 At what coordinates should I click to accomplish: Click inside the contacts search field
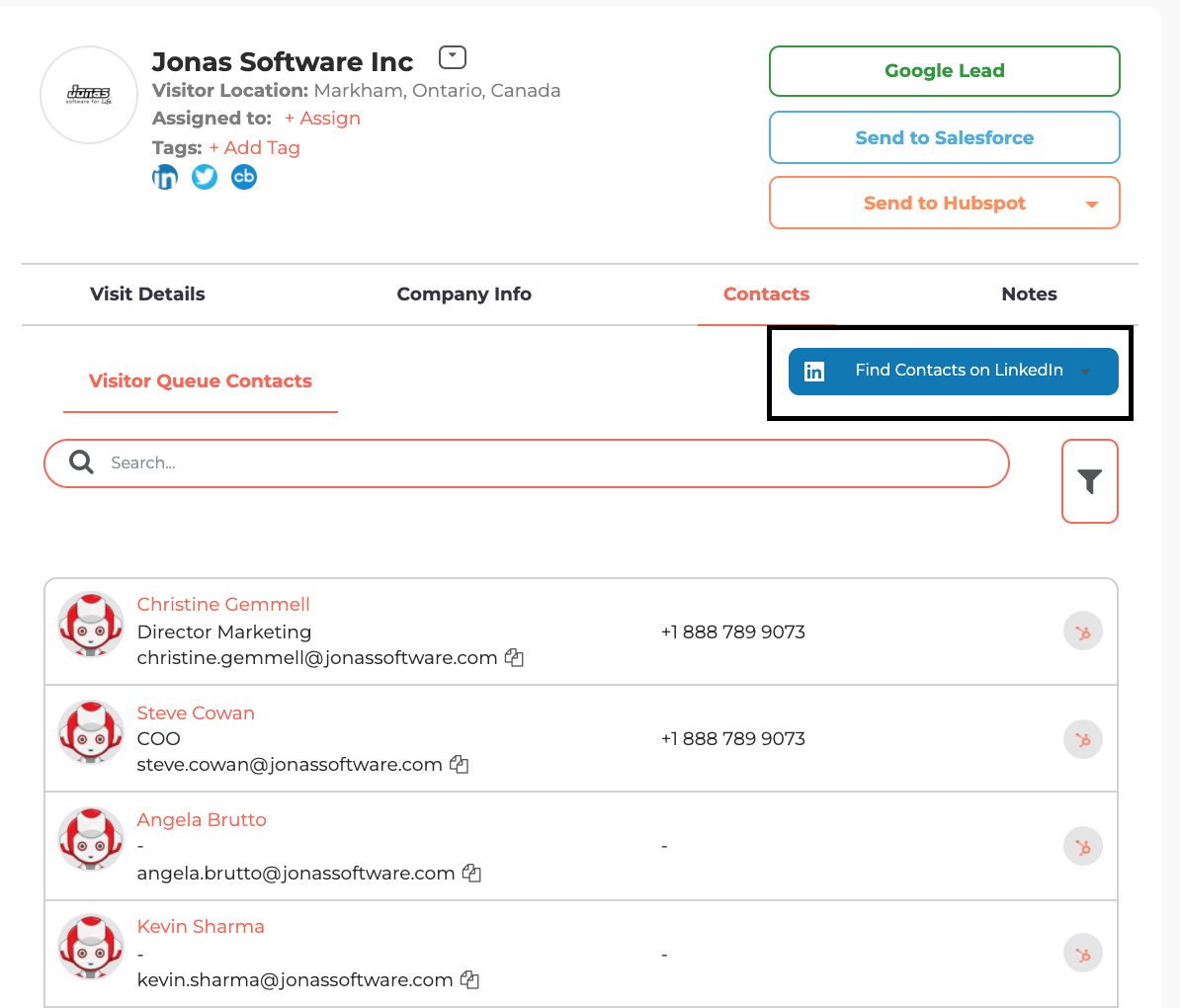click(395, 462)
